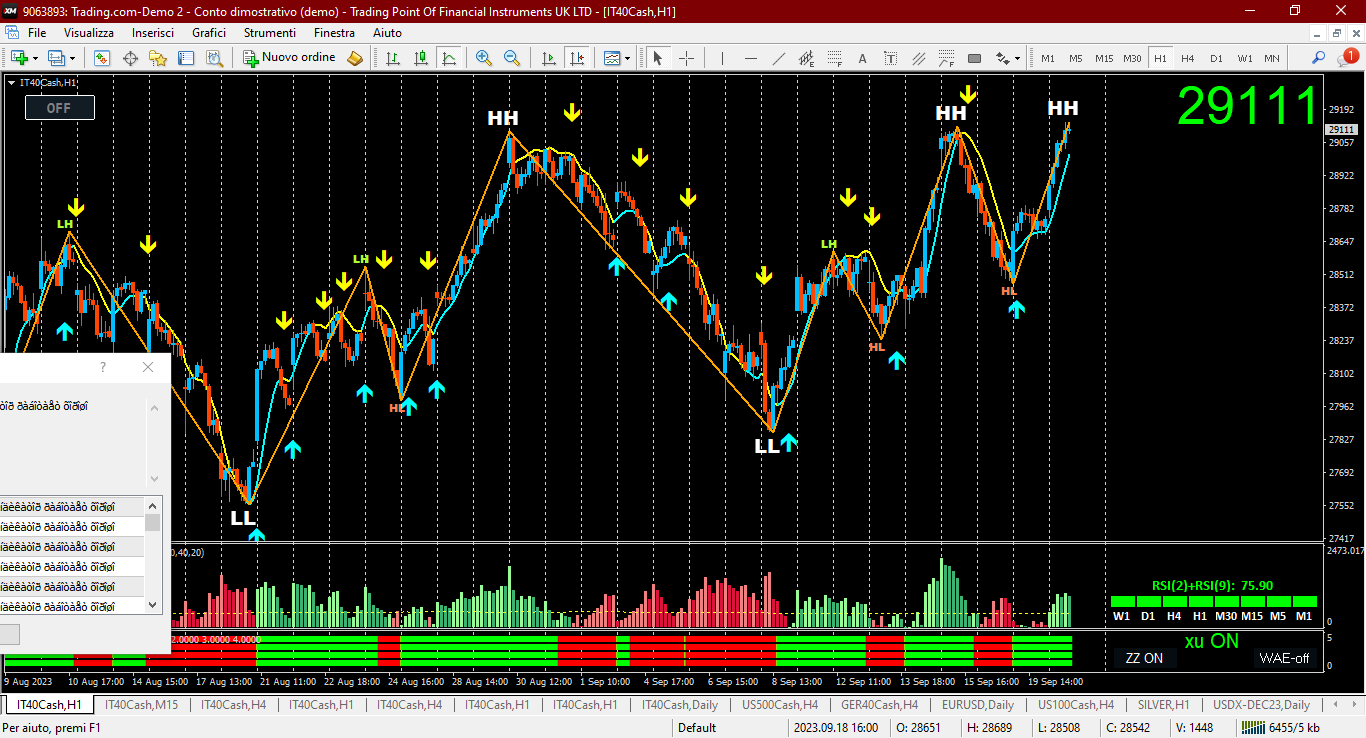
Task: Select the equidistant channel tool
Action: (807, 58)
